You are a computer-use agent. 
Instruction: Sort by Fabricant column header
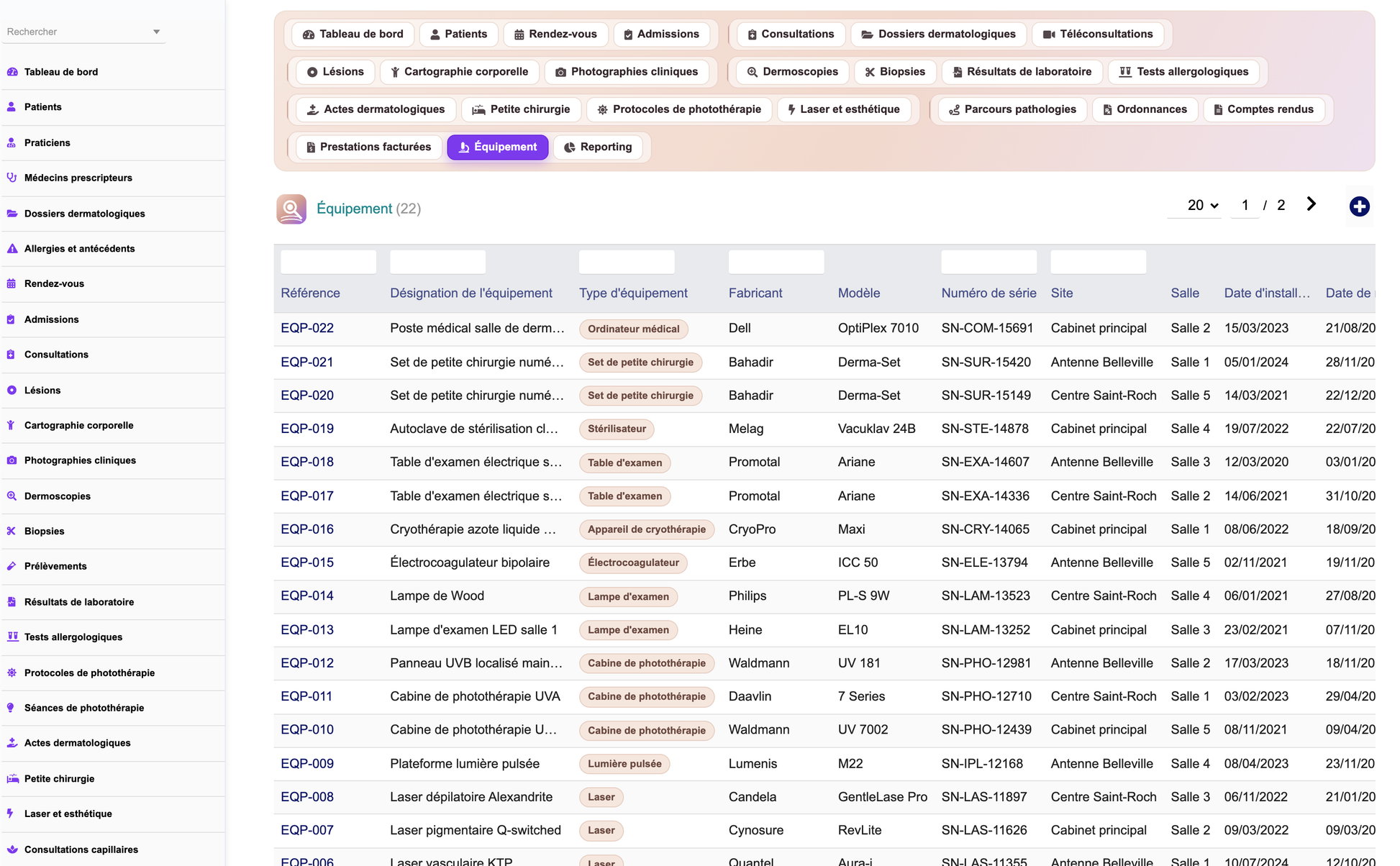pyautogui.click(x=755, y=293)
